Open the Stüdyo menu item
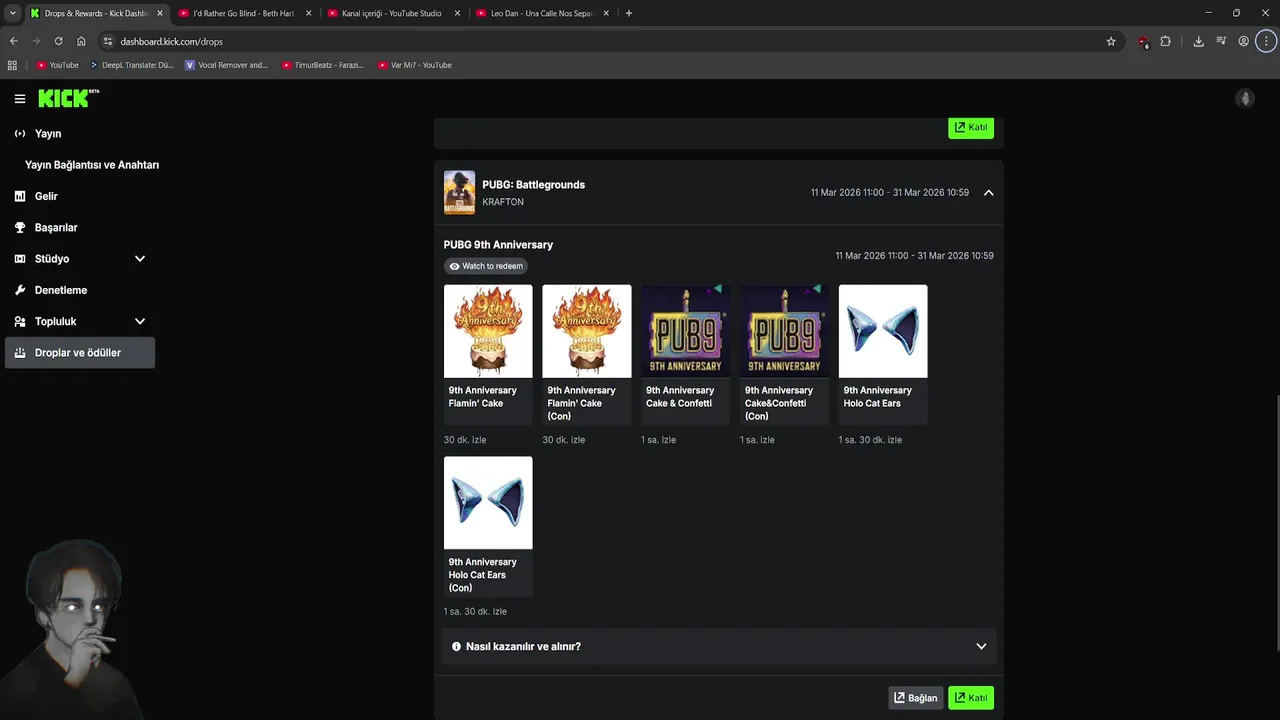This screenshot has width=1280, height=720. click(52, 259)
